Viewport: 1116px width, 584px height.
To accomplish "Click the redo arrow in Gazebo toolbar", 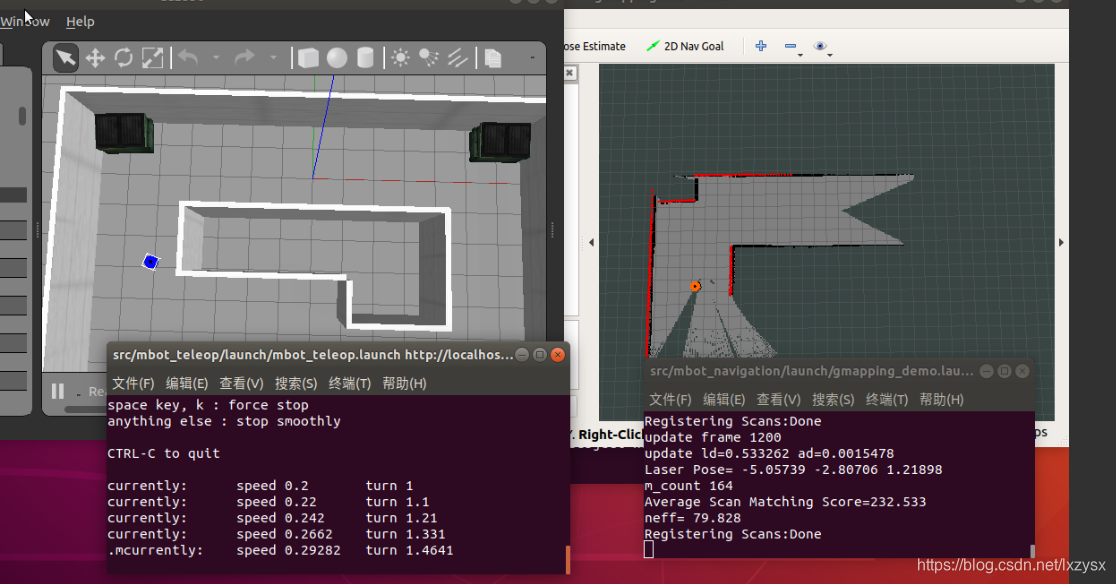I will tap(244, 57).
